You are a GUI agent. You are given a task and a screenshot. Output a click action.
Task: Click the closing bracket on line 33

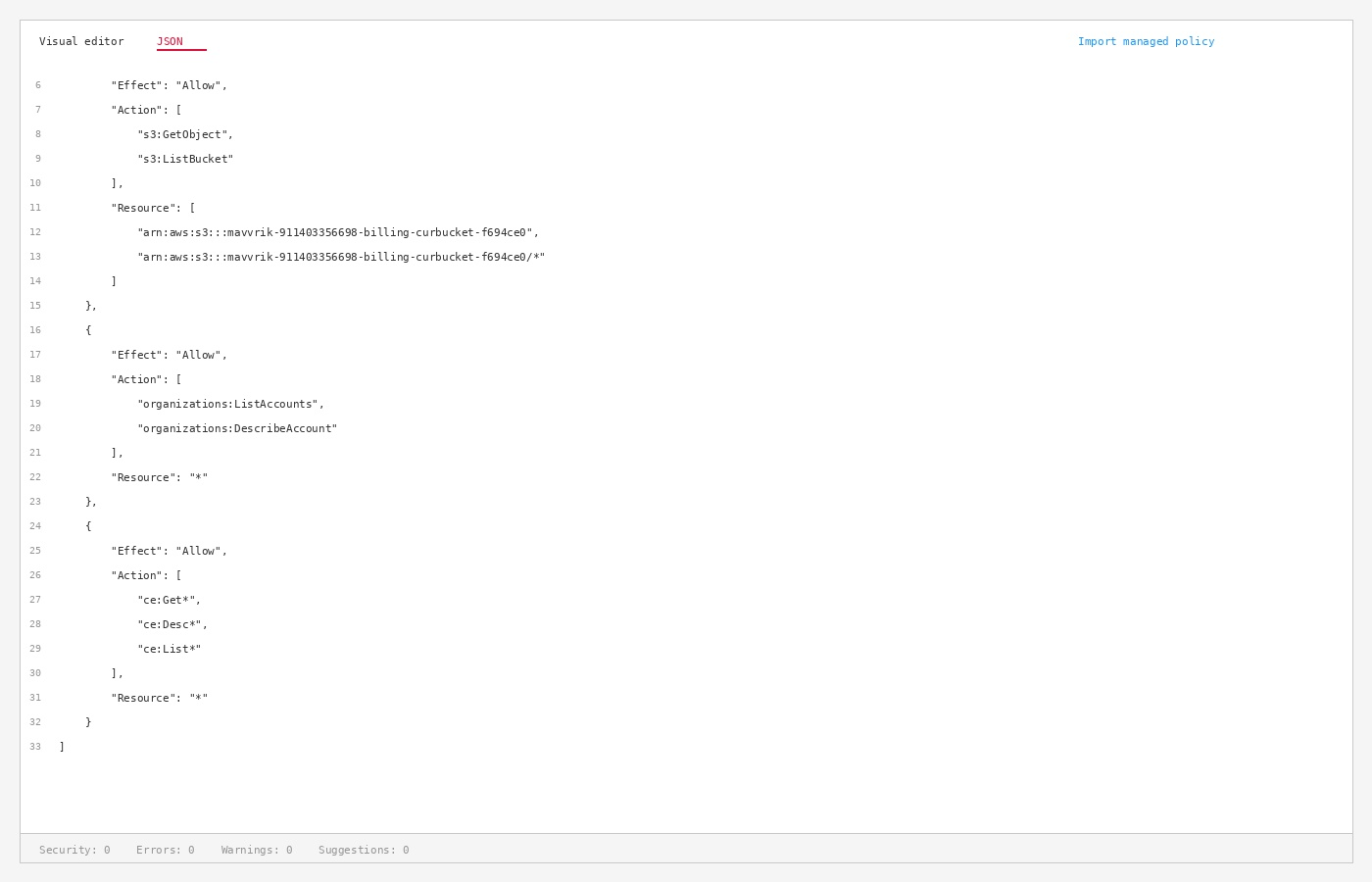pos(62,748)
